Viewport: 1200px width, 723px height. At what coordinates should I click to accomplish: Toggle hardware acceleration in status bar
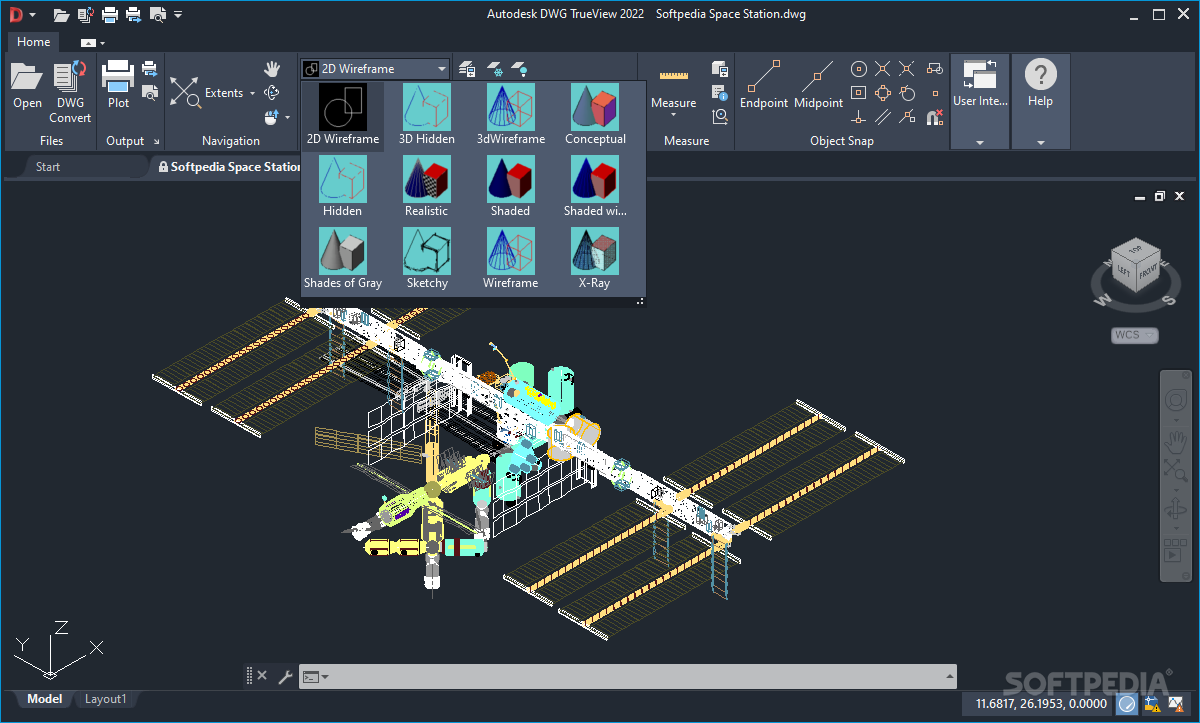1127,705
